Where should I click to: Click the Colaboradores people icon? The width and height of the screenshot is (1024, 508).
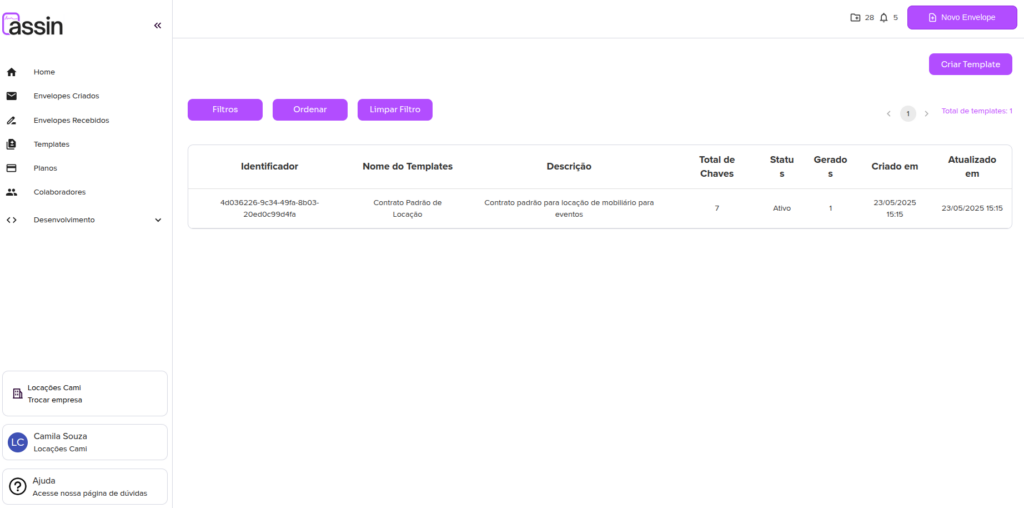pyautogui.click(x=12, y=192)
